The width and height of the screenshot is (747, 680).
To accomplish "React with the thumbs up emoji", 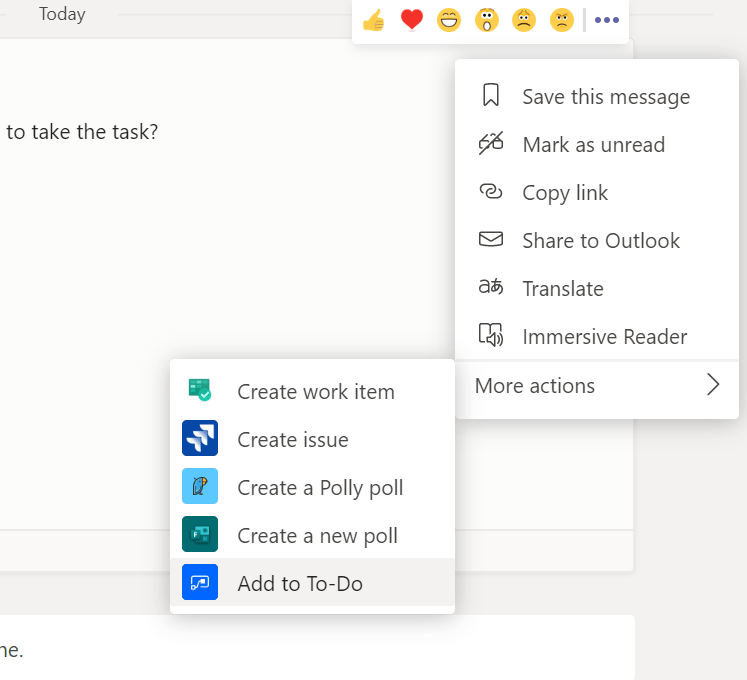I will 374,20.
